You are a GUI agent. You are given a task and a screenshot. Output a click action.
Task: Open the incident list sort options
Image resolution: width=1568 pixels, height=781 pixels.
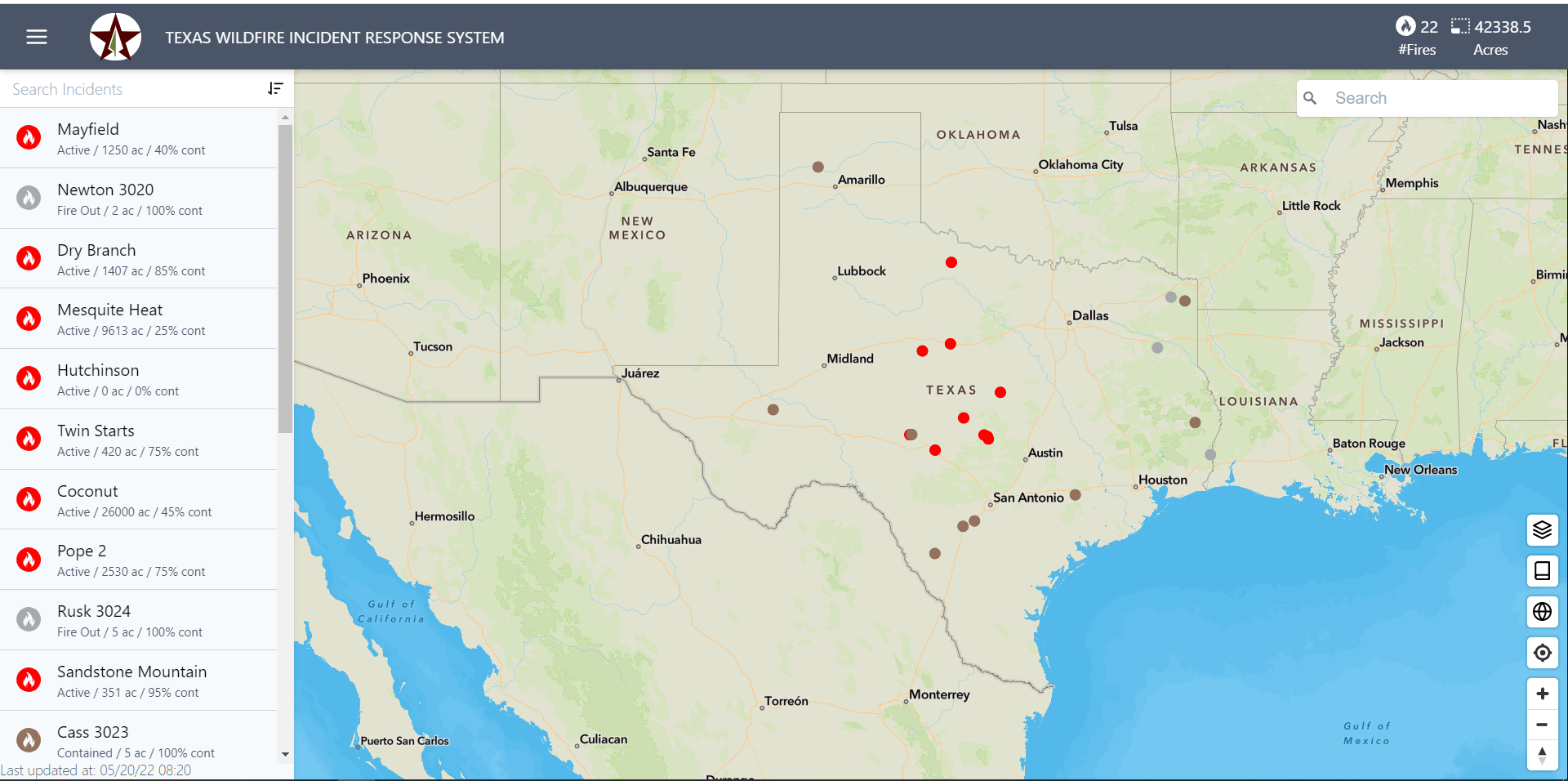[275, 88]
